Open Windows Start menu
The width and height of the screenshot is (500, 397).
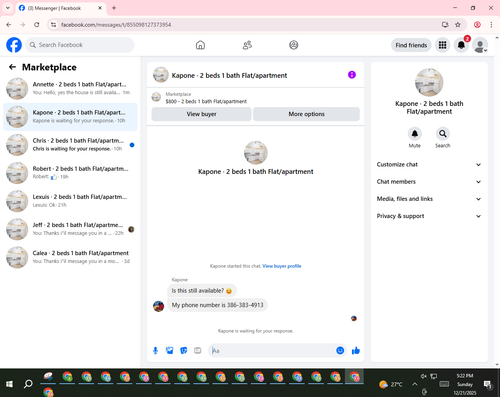[x=9, y=384]
